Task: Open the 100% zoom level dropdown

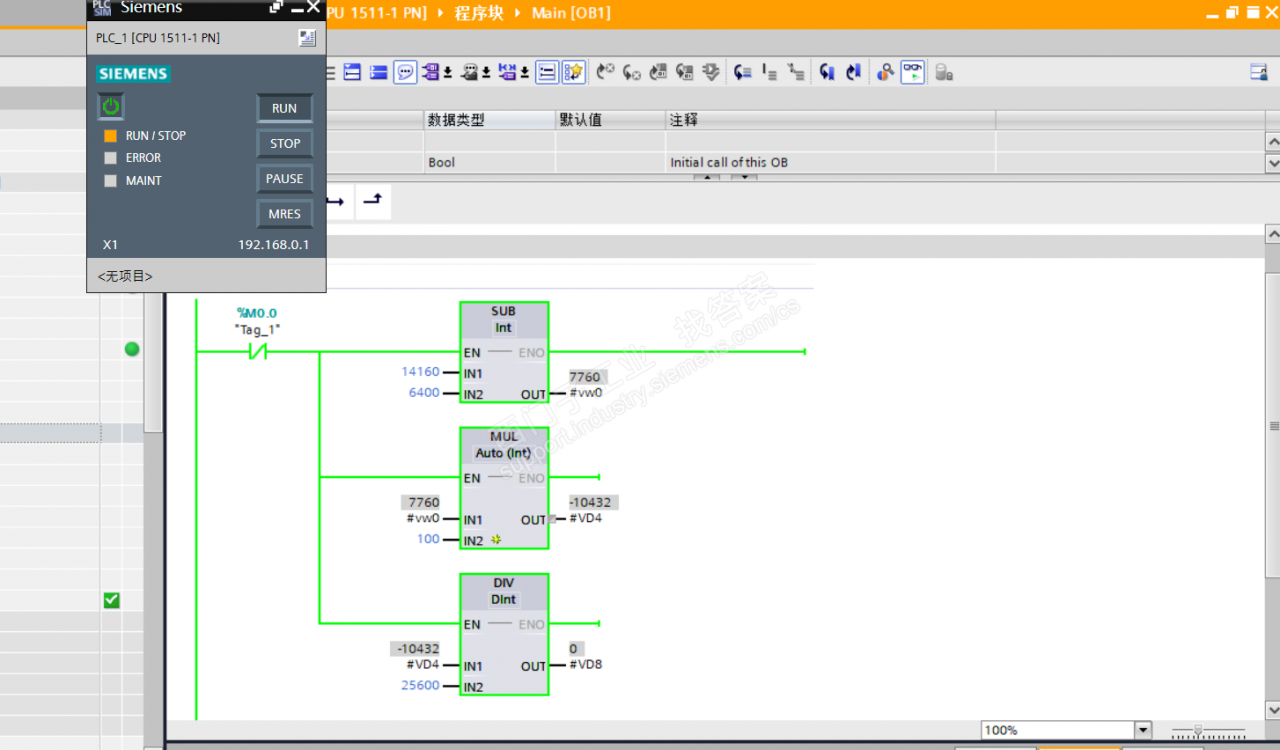Action: click(x=1143, y=730)
